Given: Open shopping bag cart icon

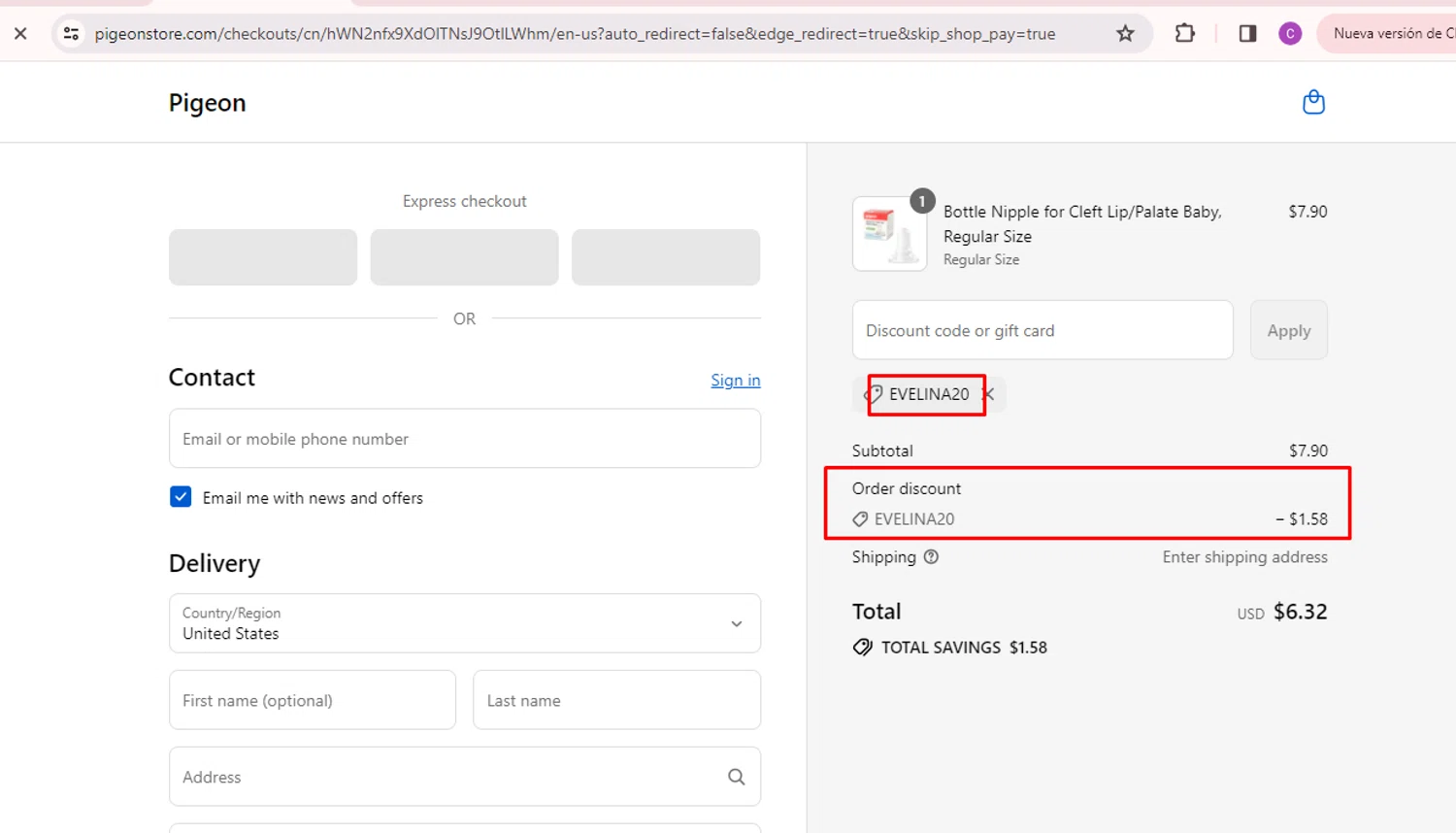Looking at the screenshot, I should click(x=1313, y=102).
